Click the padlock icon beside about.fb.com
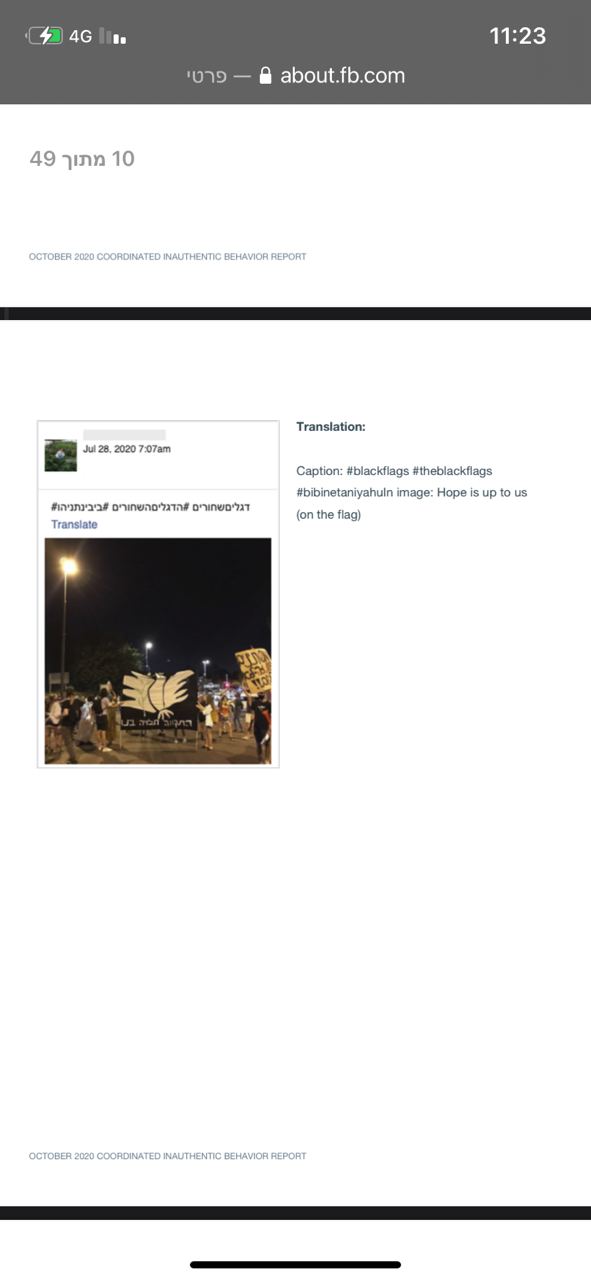Image resolution: width=591 pixels, height=1280 pixels. [265, 75]
